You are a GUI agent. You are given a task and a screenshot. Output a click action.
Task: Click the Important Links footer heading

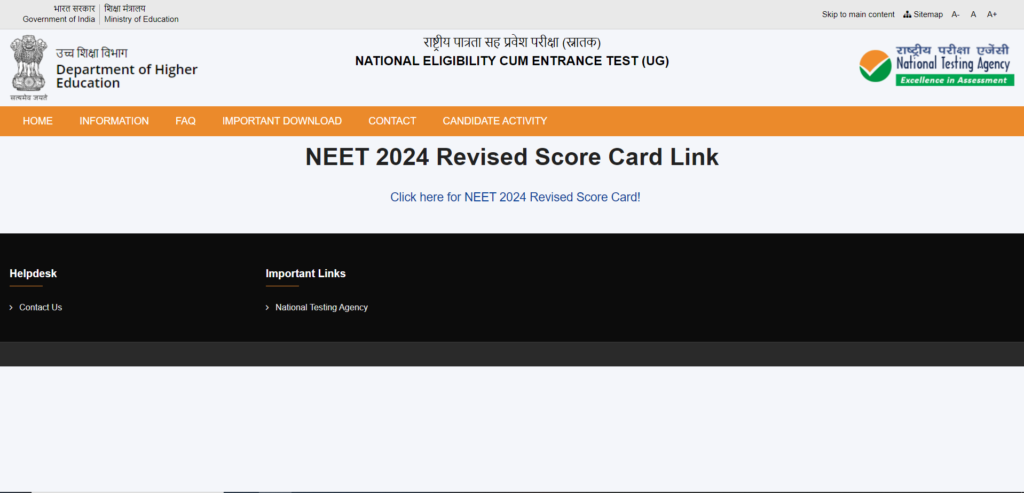[306, 274]
